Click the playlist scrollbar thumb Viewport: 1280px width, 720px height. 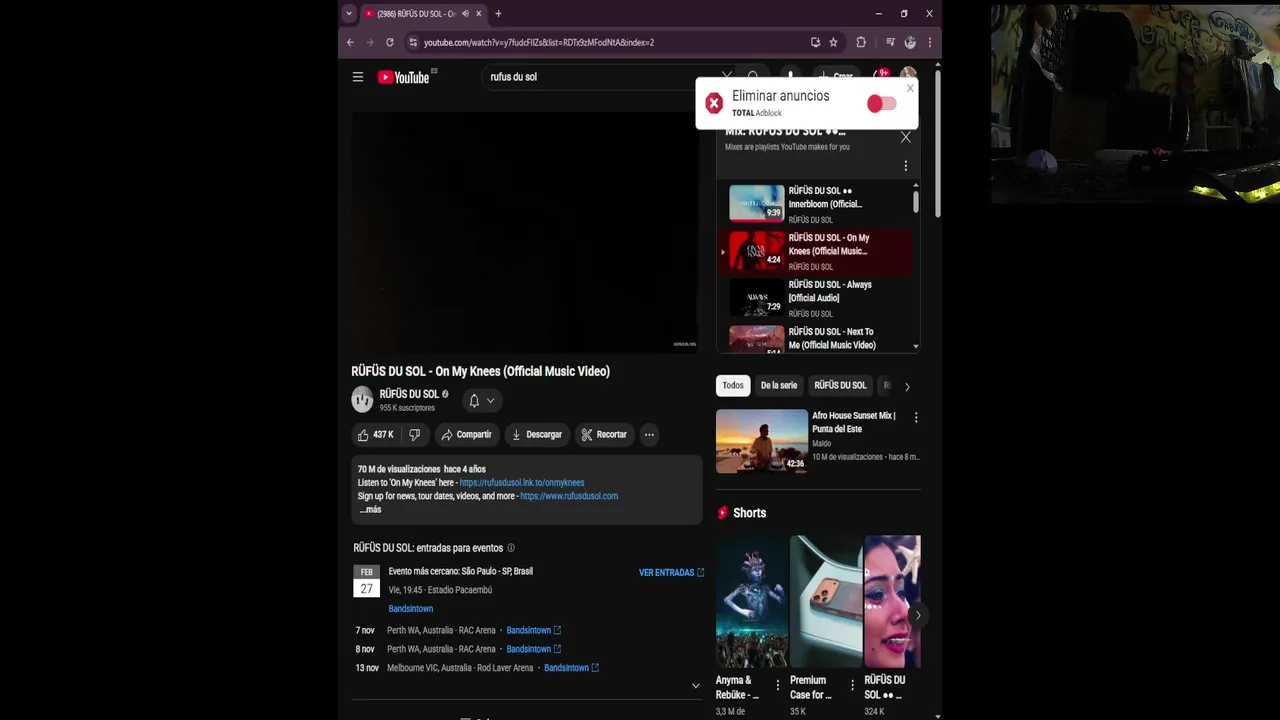915,200
